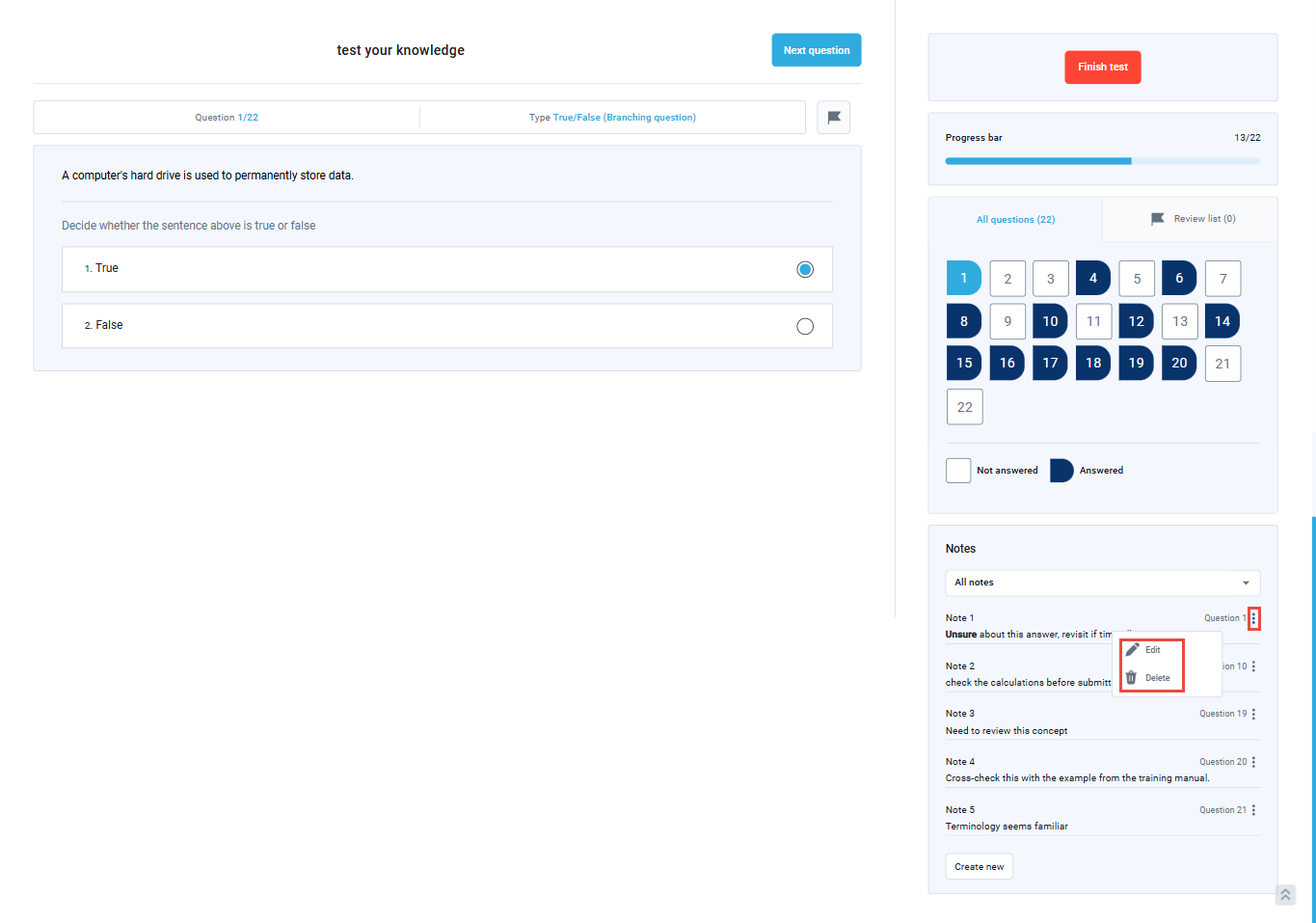The width and height of the screenshot is (1316, 923).
Task: Jump to answered question 4
Action: [x=1093, y=279]
